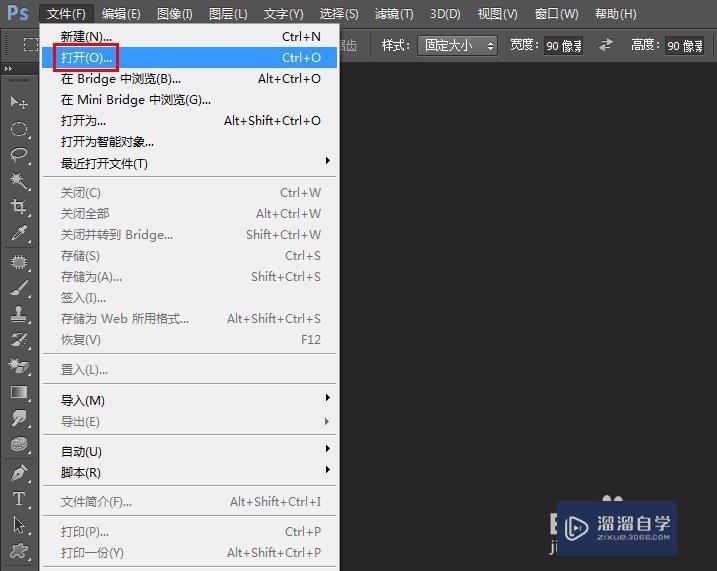
Task: Choose 在 Mini Bridge 中浏览(G)...
Action: 189,100
